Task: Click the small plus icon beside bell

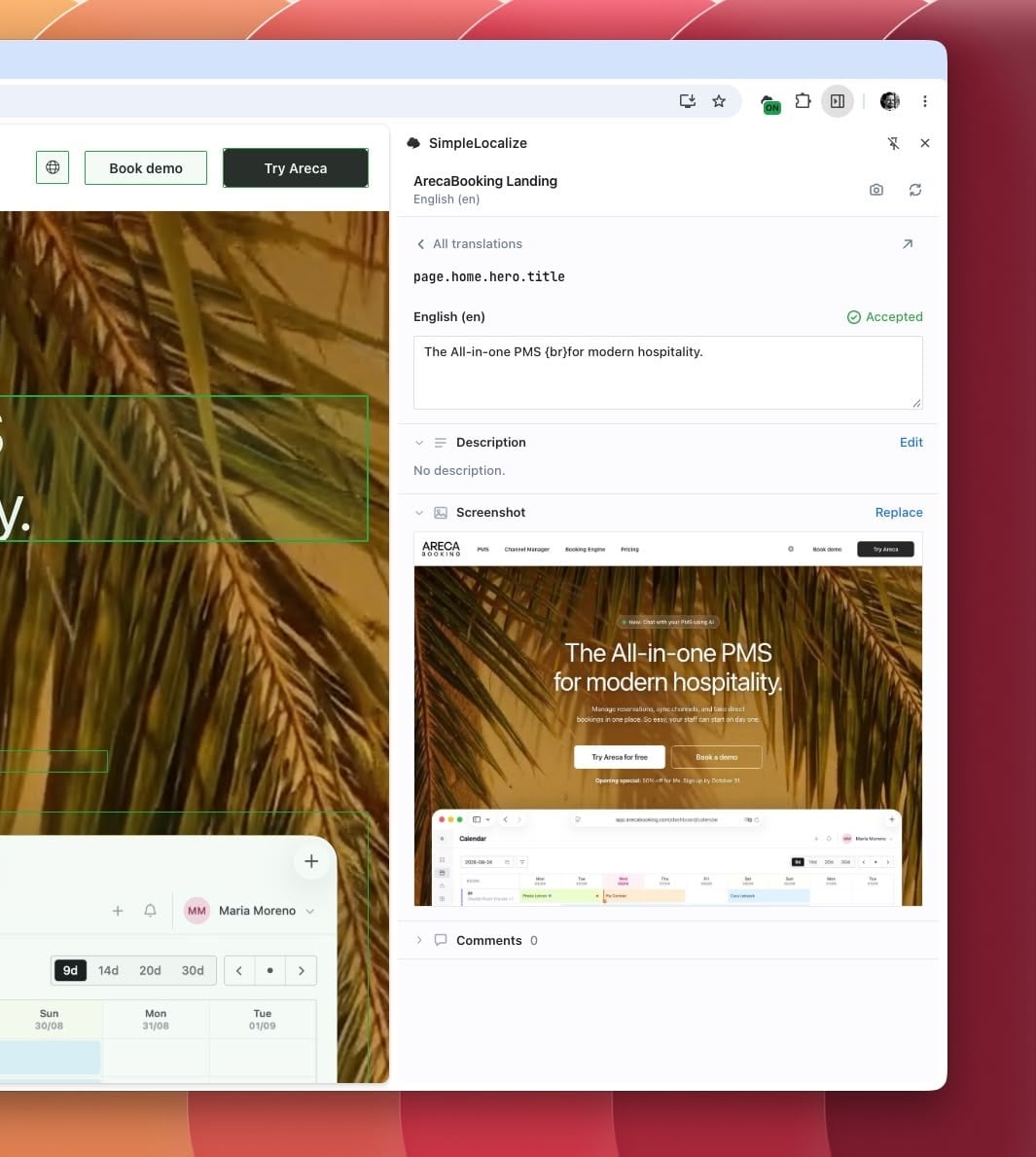Action: [118, 911]
